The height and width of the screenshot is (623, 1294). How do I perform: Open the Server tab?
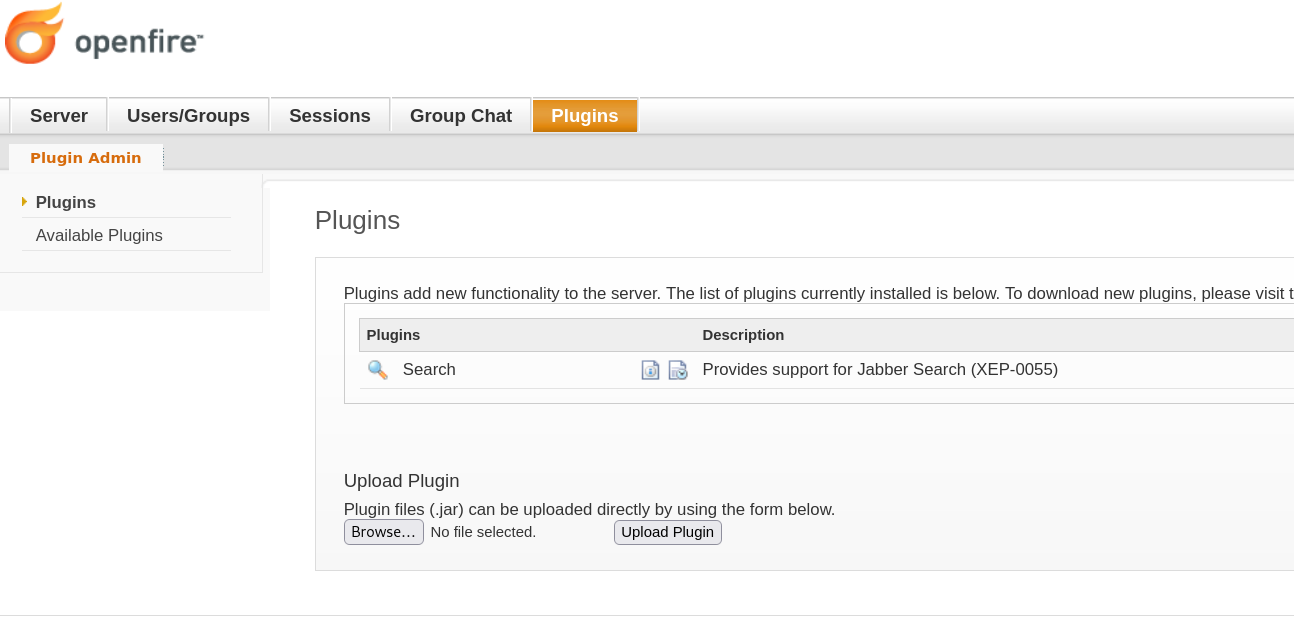(x=59, y=116)
